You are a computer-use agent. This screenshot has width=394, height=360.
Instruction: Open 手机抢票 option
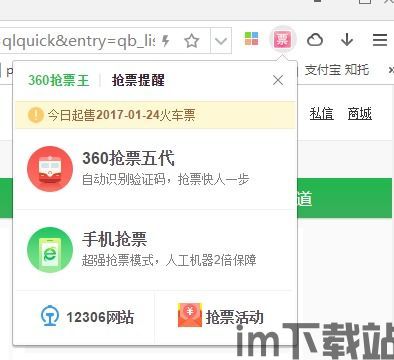click(x=115, y=239)
